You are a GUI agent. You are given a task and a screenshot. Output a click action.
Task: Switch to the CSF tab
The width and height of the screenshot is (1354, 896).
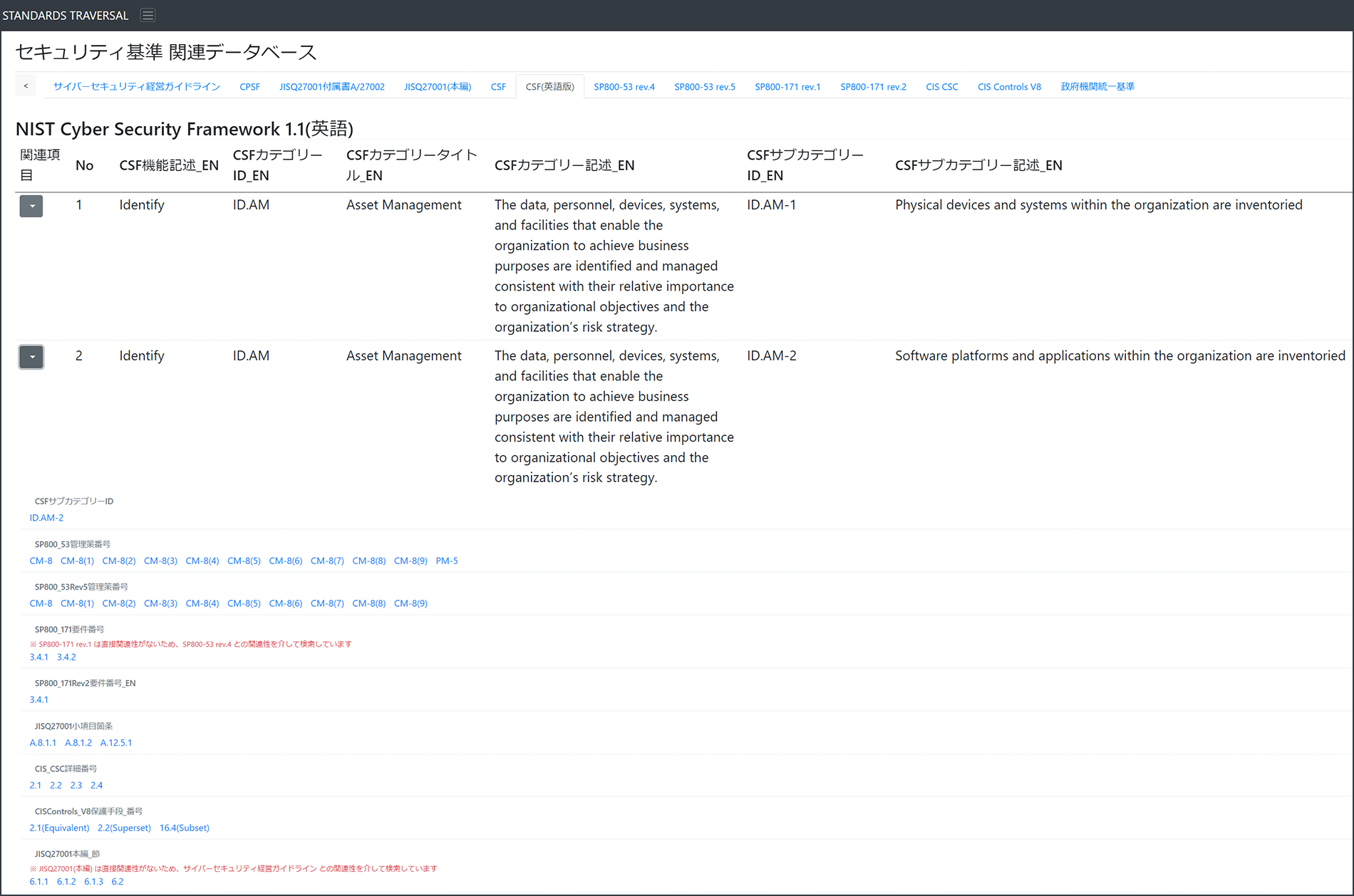[x=498, y=86]
